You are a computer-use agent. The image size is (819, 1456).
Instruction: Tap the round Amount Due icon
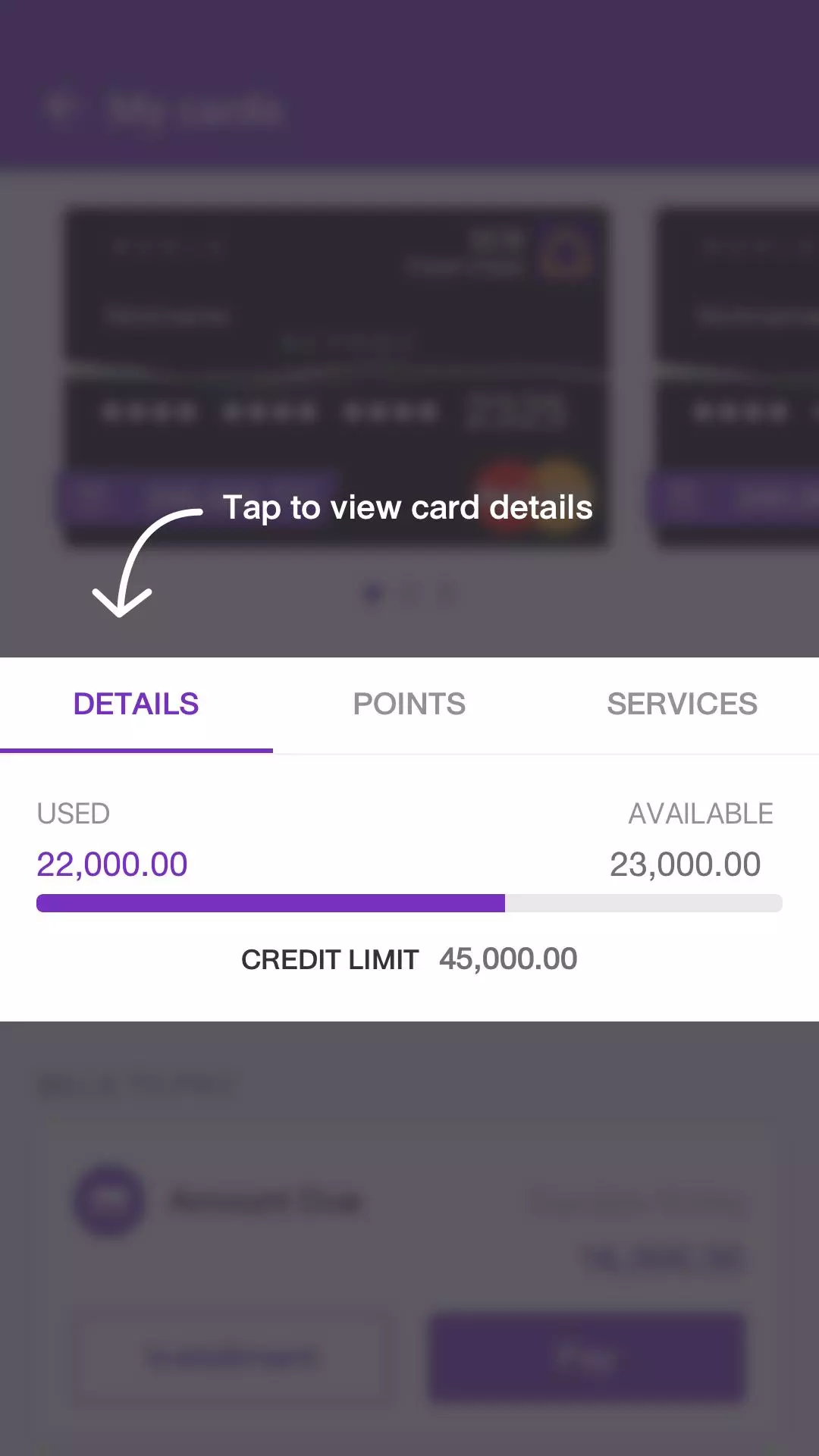point(111,1200)
